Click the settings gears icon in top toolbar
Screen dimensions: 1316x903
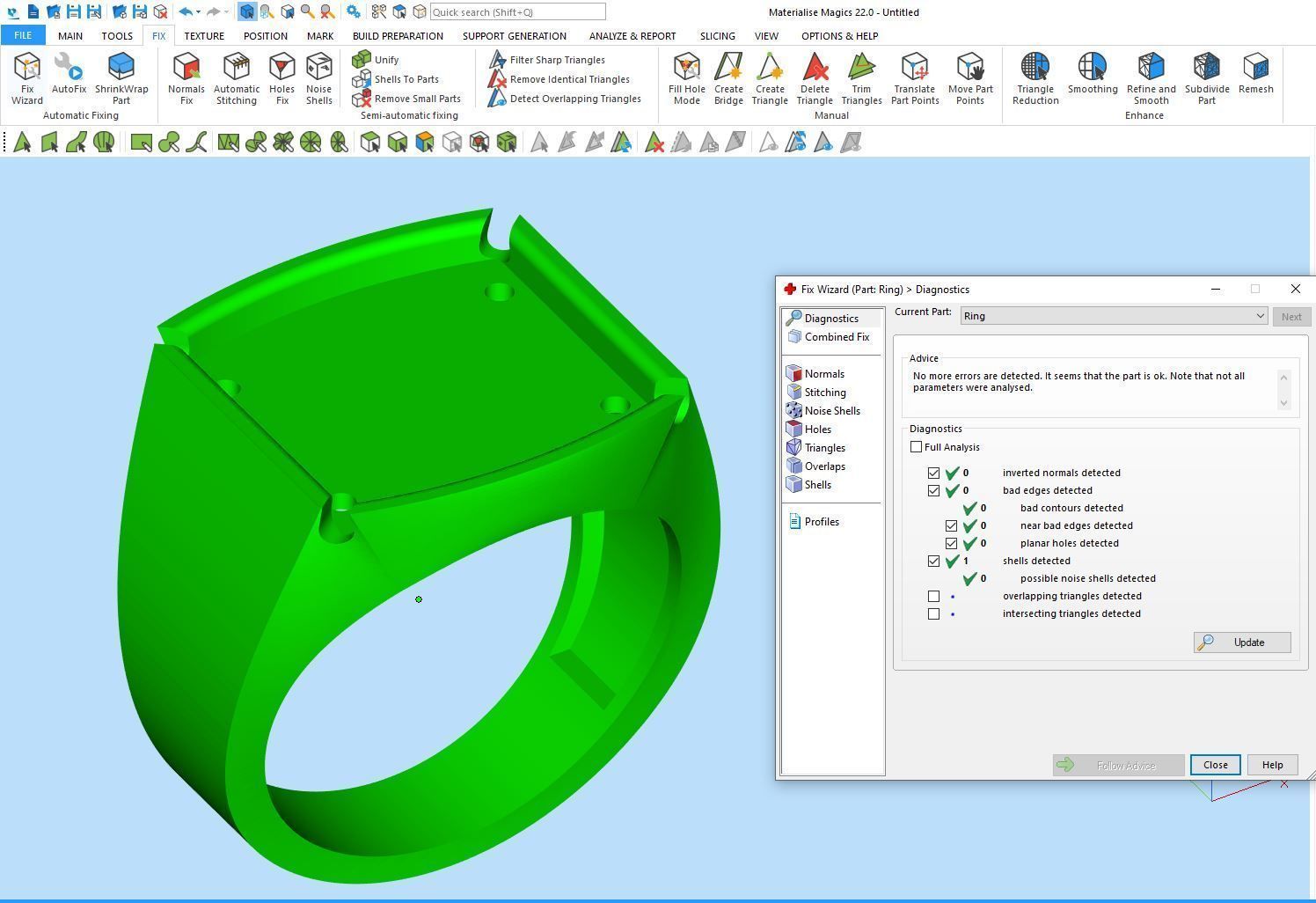[353, 11]
